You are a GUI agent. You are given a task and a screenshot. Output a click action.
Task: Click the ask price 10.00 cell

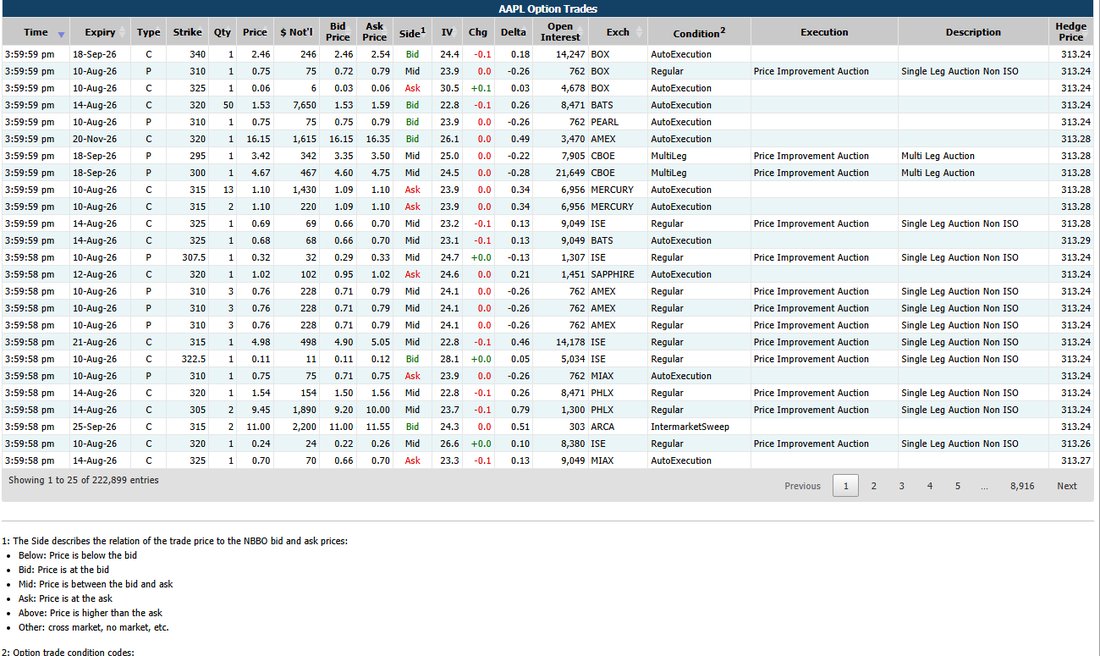(377, 410)
